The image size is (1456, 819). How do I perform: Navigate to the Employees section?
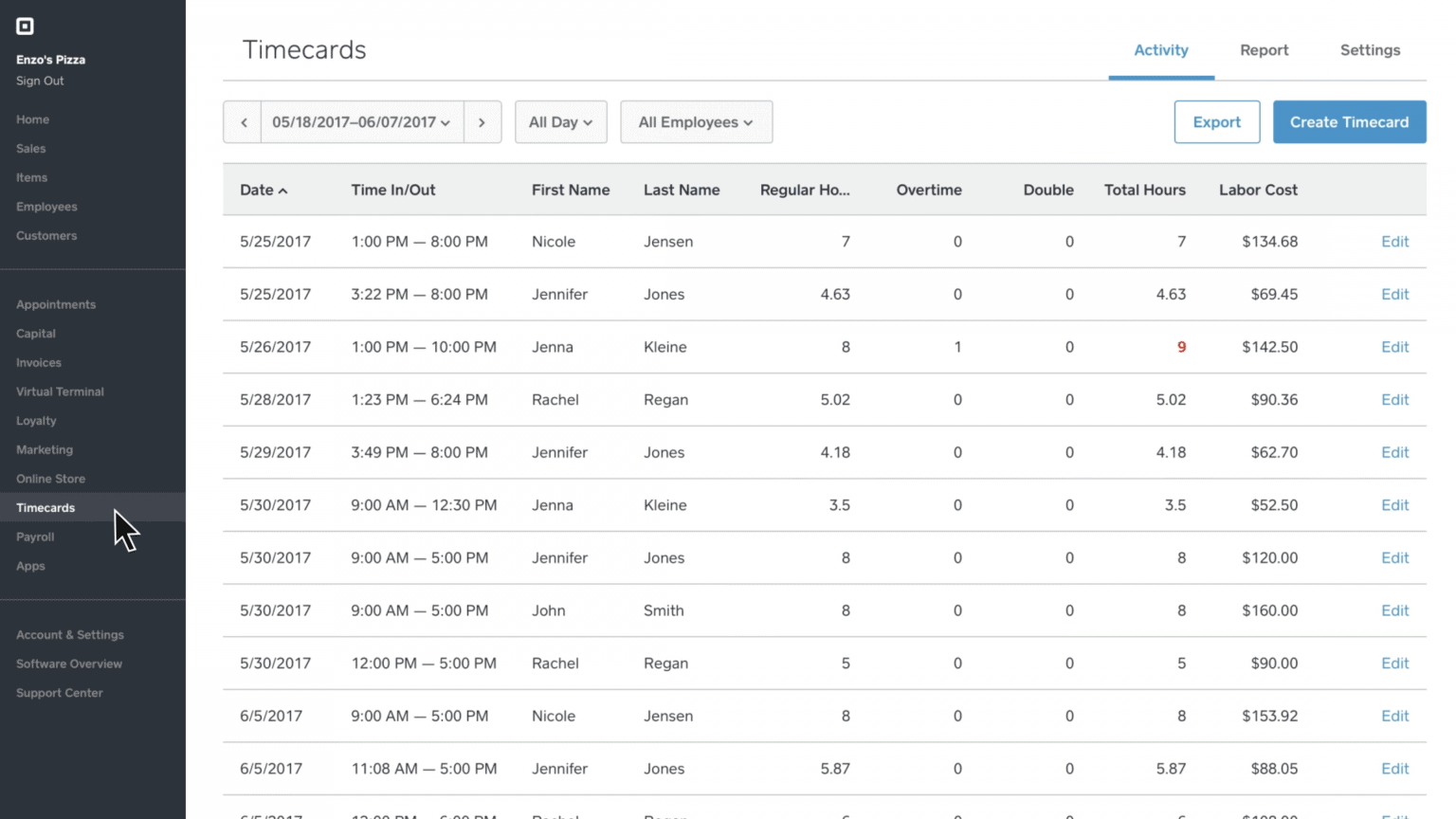coord(46,206)
